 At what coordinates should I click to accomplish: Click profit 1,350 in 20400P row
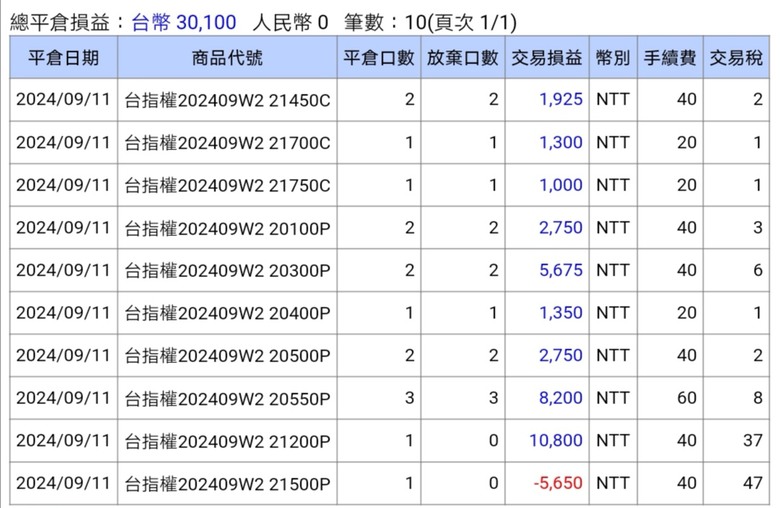[561, 312]
